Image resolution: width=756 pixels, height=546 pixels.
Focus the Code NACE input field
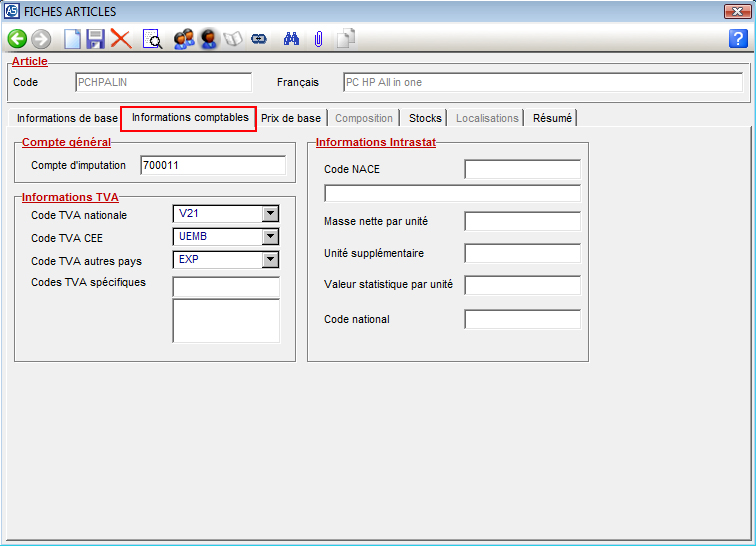pos(522,169)
